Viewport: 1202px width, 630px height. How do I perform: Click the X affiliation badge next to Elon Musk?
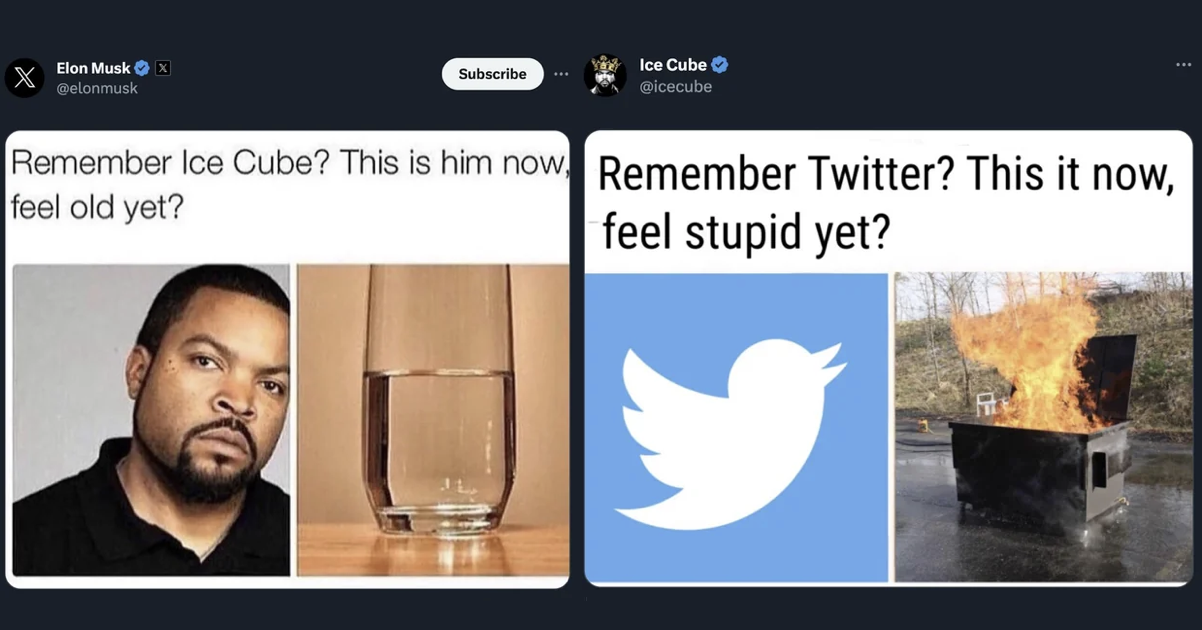(x=163, y=68)
